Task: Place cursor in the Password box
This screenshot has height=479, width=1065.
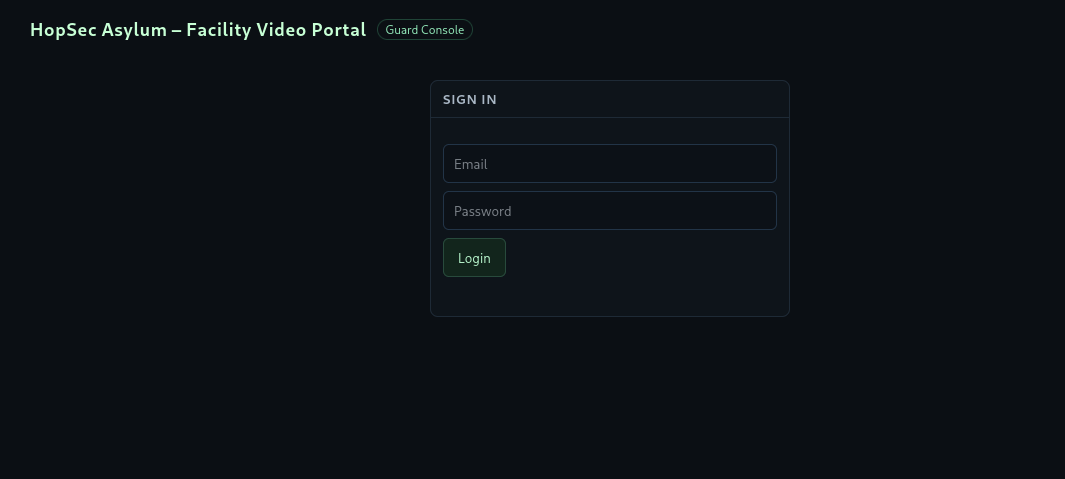Action: coord(609,211)
